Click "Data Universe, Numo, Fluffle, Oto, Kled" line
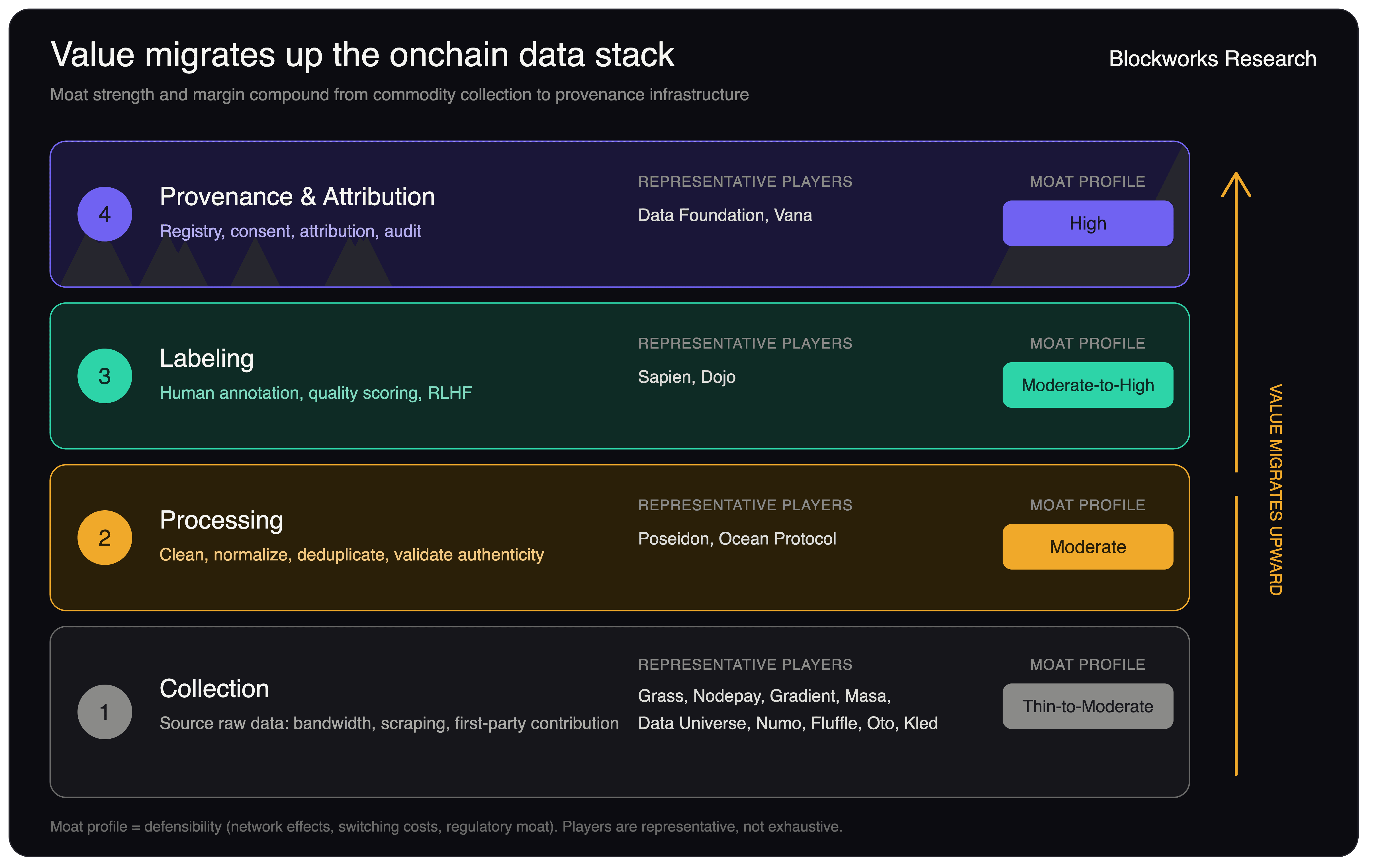The image size is (1388, 868). click(x=788, y=723)
